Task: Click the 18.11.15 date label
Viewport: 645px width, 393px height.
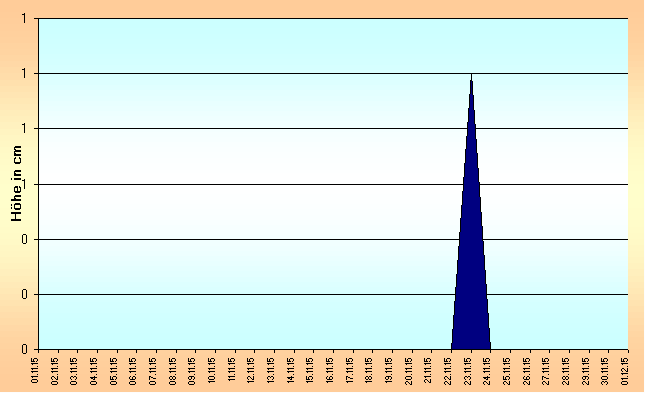Action: [x=369, y=370]
